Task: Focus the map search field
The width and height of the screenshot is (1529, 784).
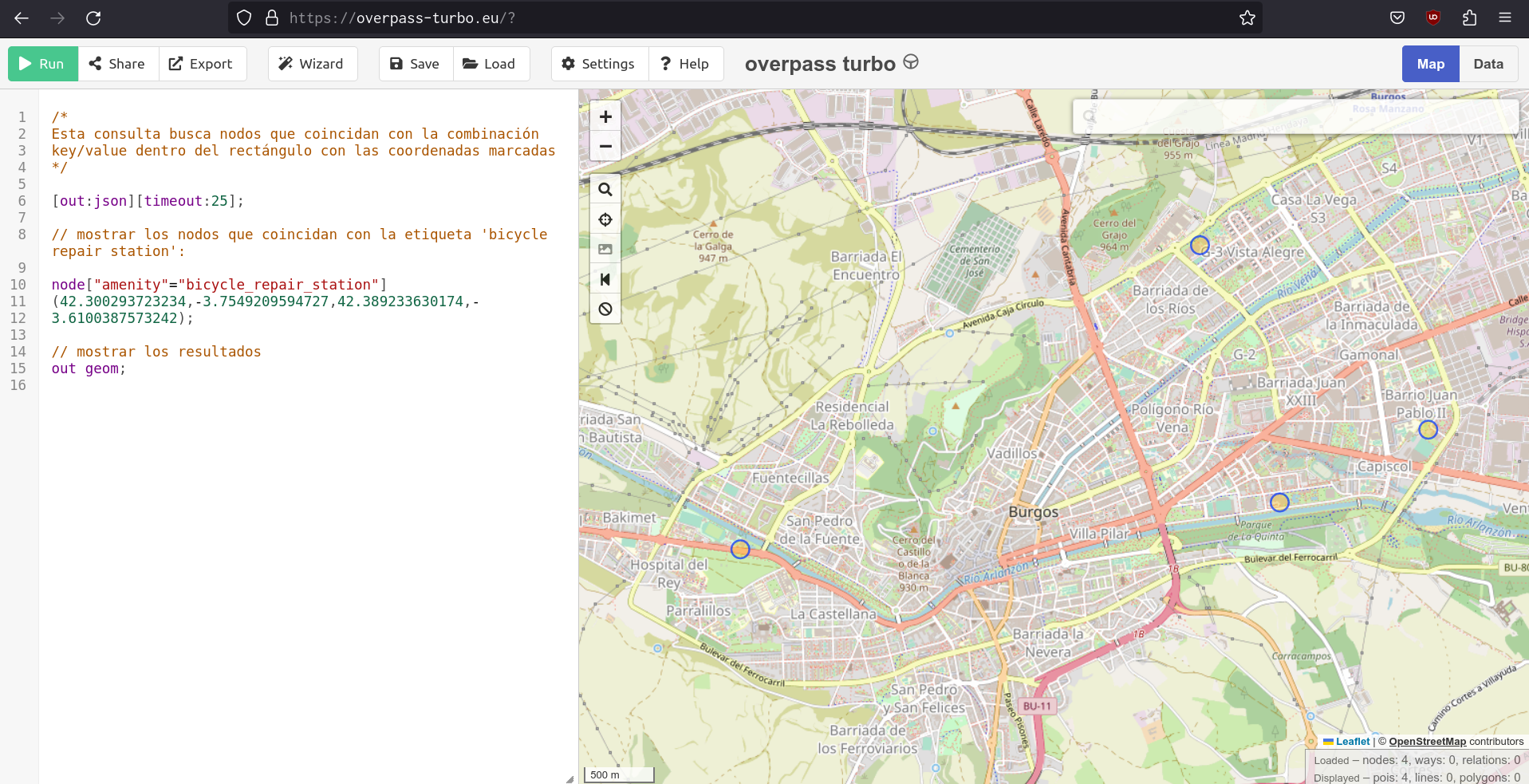Action: (1295, 116)
